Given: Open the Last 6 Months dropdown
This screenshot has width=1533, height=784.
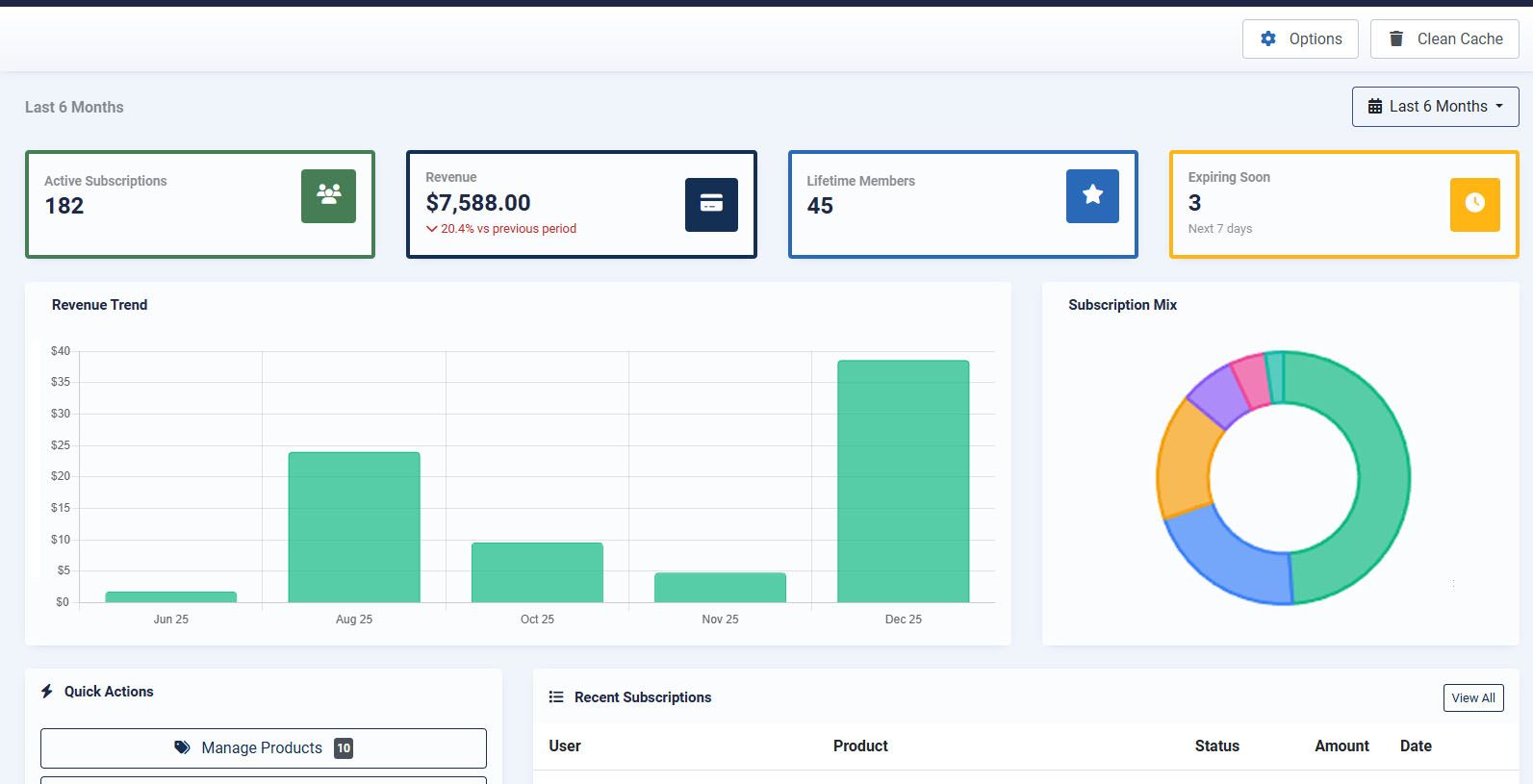Looking at the screenshot, I should pos(1435,107).
